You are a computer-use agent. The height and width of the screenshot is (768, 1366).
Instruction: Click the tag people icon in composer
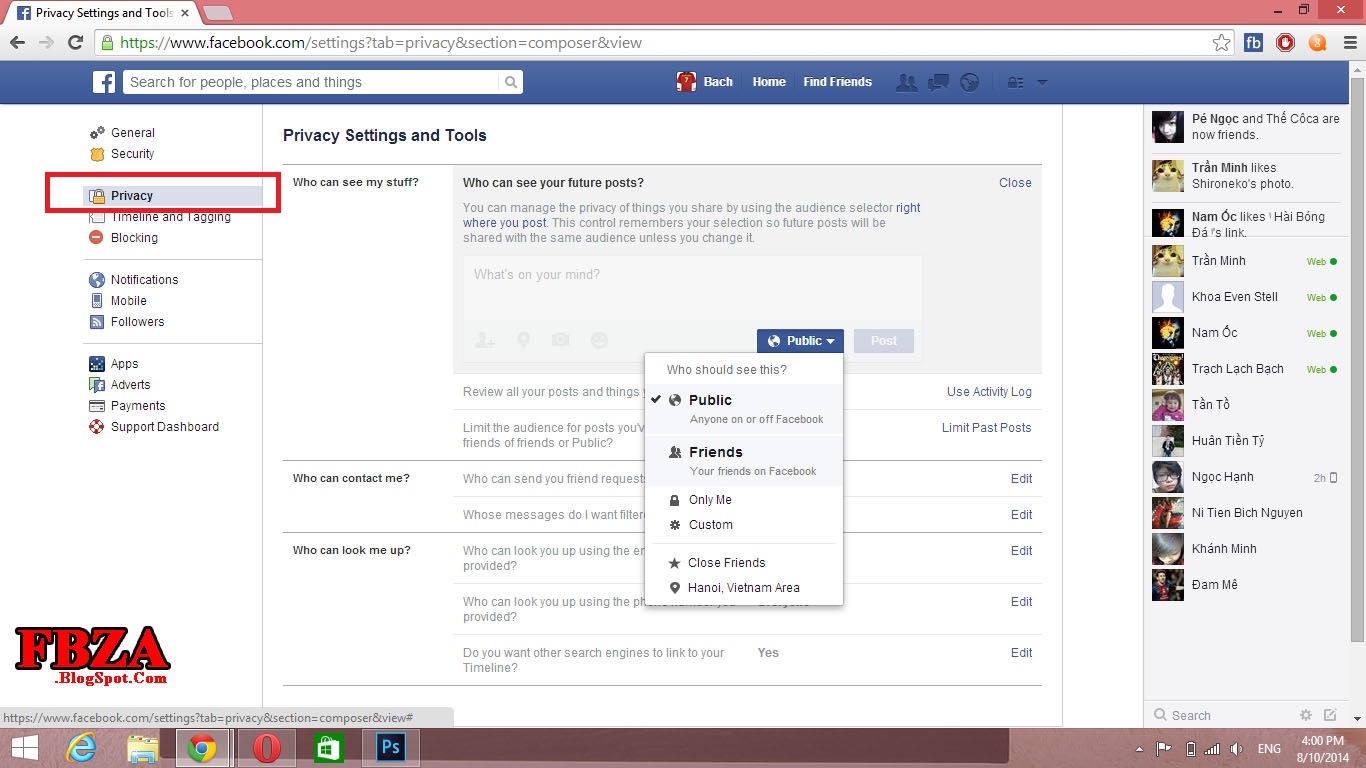tap(485, 341)
